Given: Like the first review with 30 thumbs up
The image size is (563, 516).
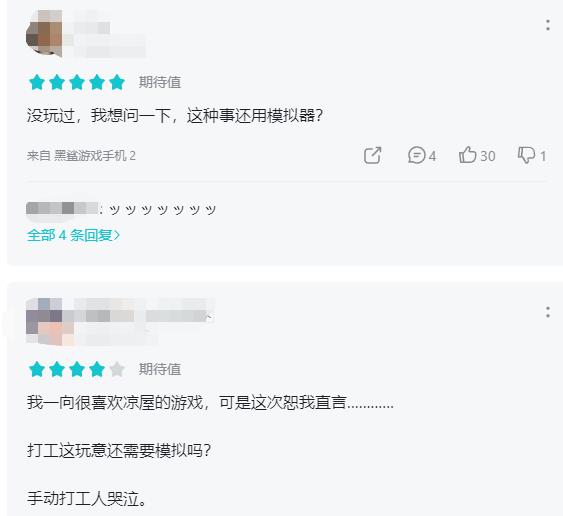Looking at the screenshot, I should tap(477, 155).
